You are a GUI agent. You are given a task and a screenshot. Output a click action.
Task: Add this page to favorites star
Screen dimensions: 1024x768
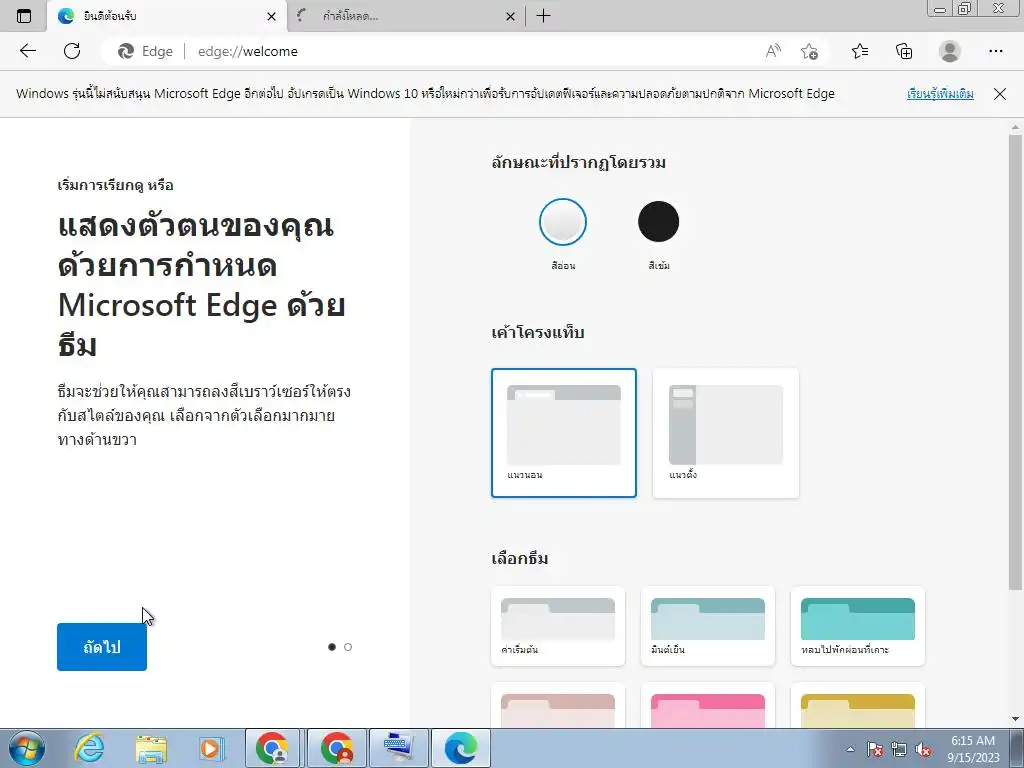(809, 52)
